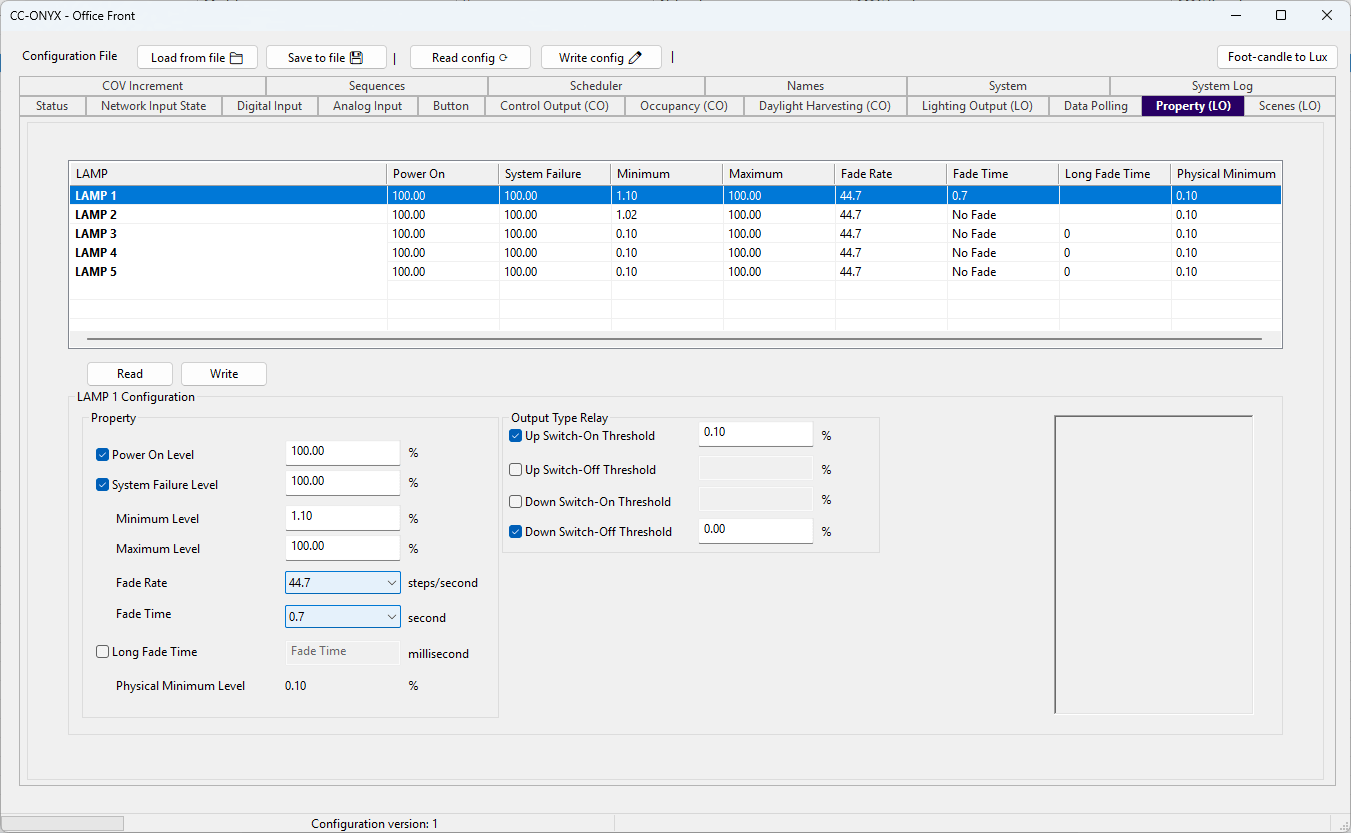Click the Fade Rate column header
Screen dimensions: 1351x833
(891, 174)
